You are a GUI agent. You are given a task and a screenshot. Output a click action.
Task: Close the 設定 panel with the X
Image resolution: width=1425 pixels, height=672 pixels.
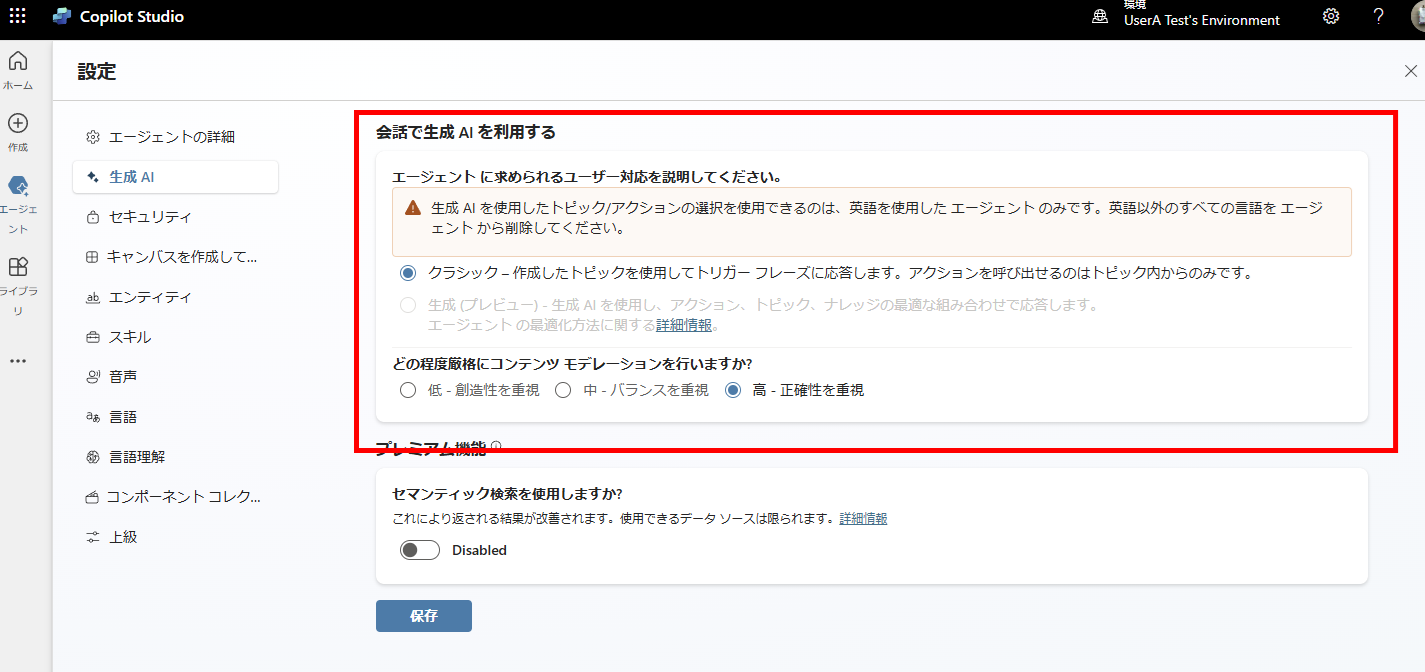click(1410, 70)
